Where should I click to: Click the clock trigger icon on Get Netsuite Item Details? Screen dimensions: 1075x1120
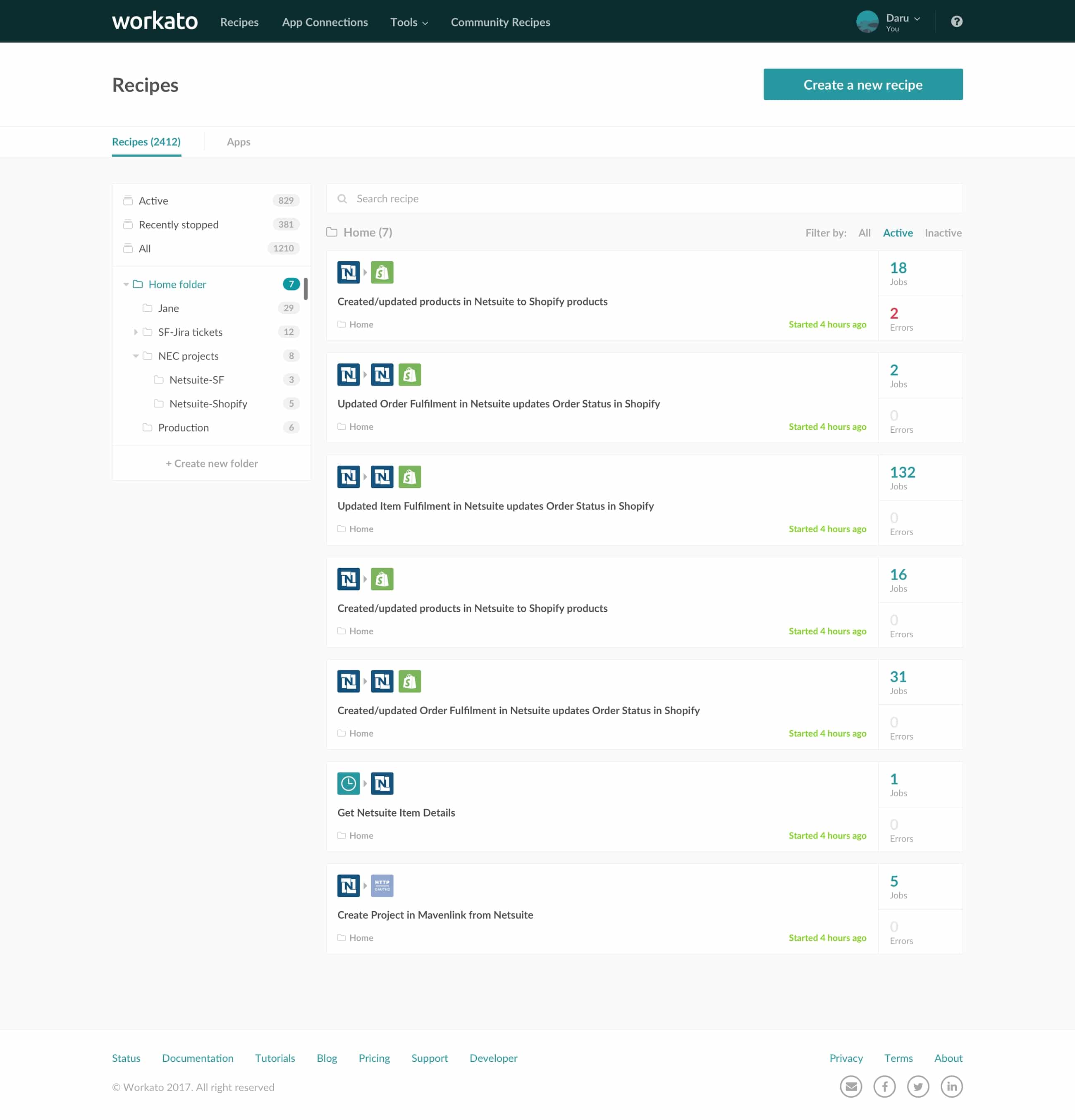(x=348, y=784)
